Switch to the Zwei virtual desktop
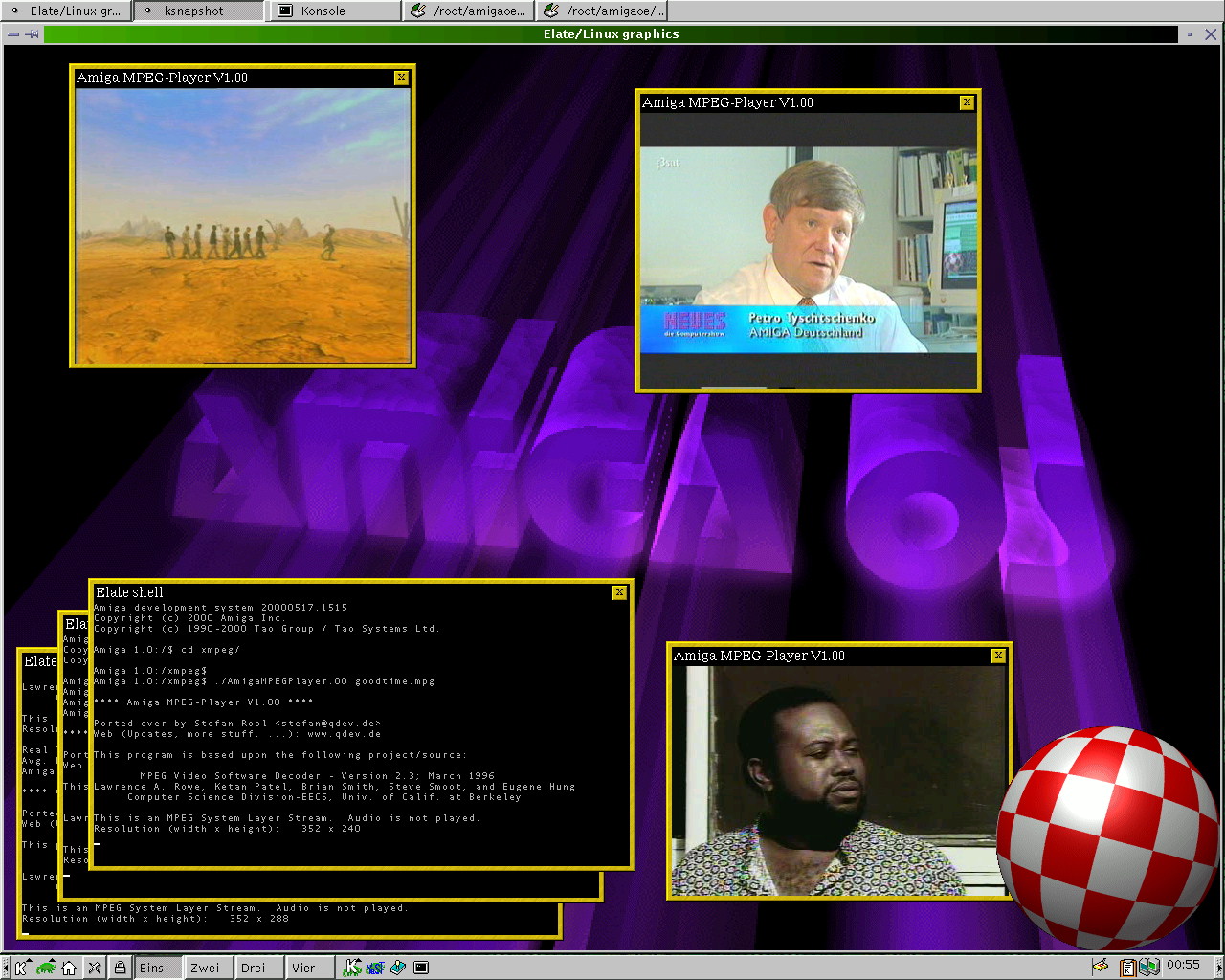This screenshot has width=1225, height=980. pos(210,968)
